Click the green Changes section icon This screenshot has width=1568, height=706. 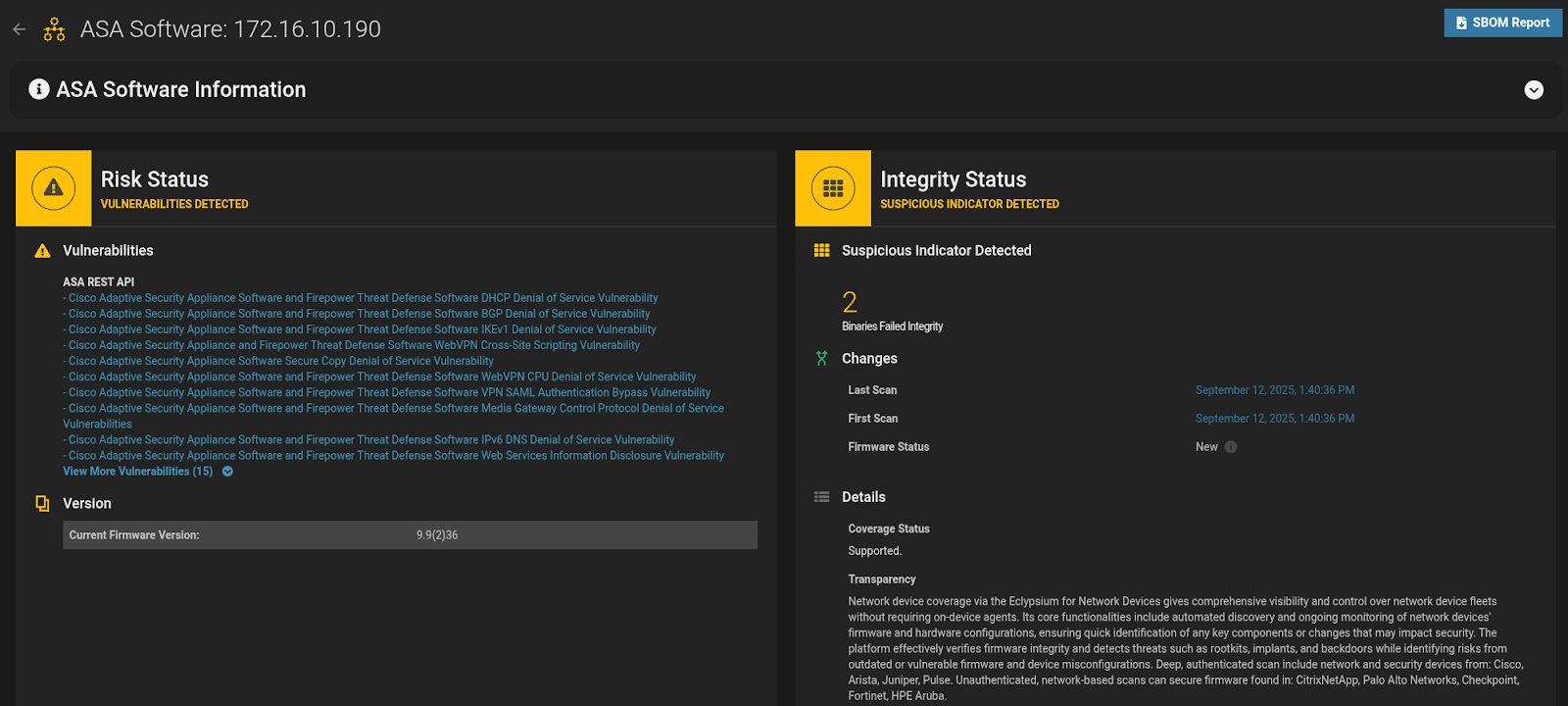pos(821,359)
